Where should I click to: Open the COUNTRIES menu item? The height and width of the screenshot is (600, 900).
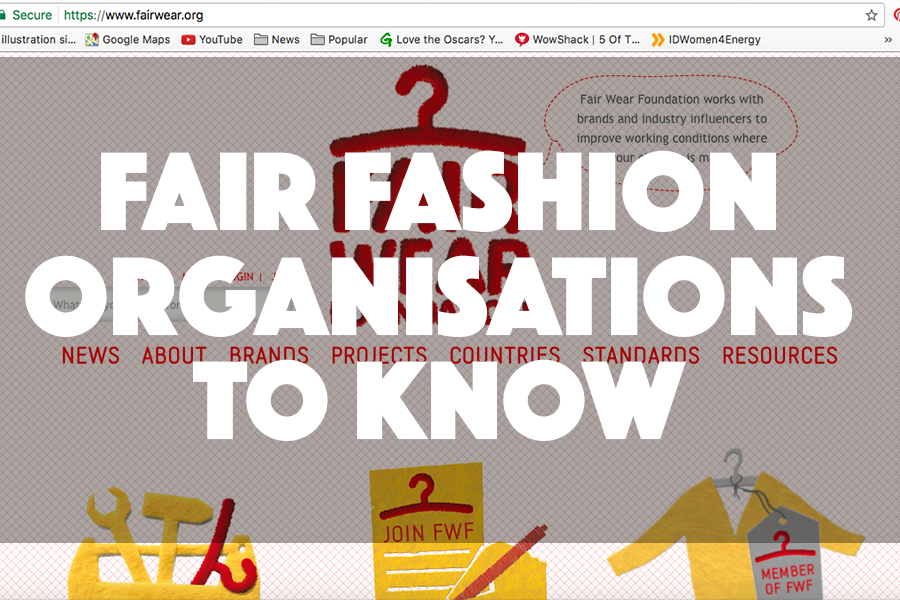(505, 355)
